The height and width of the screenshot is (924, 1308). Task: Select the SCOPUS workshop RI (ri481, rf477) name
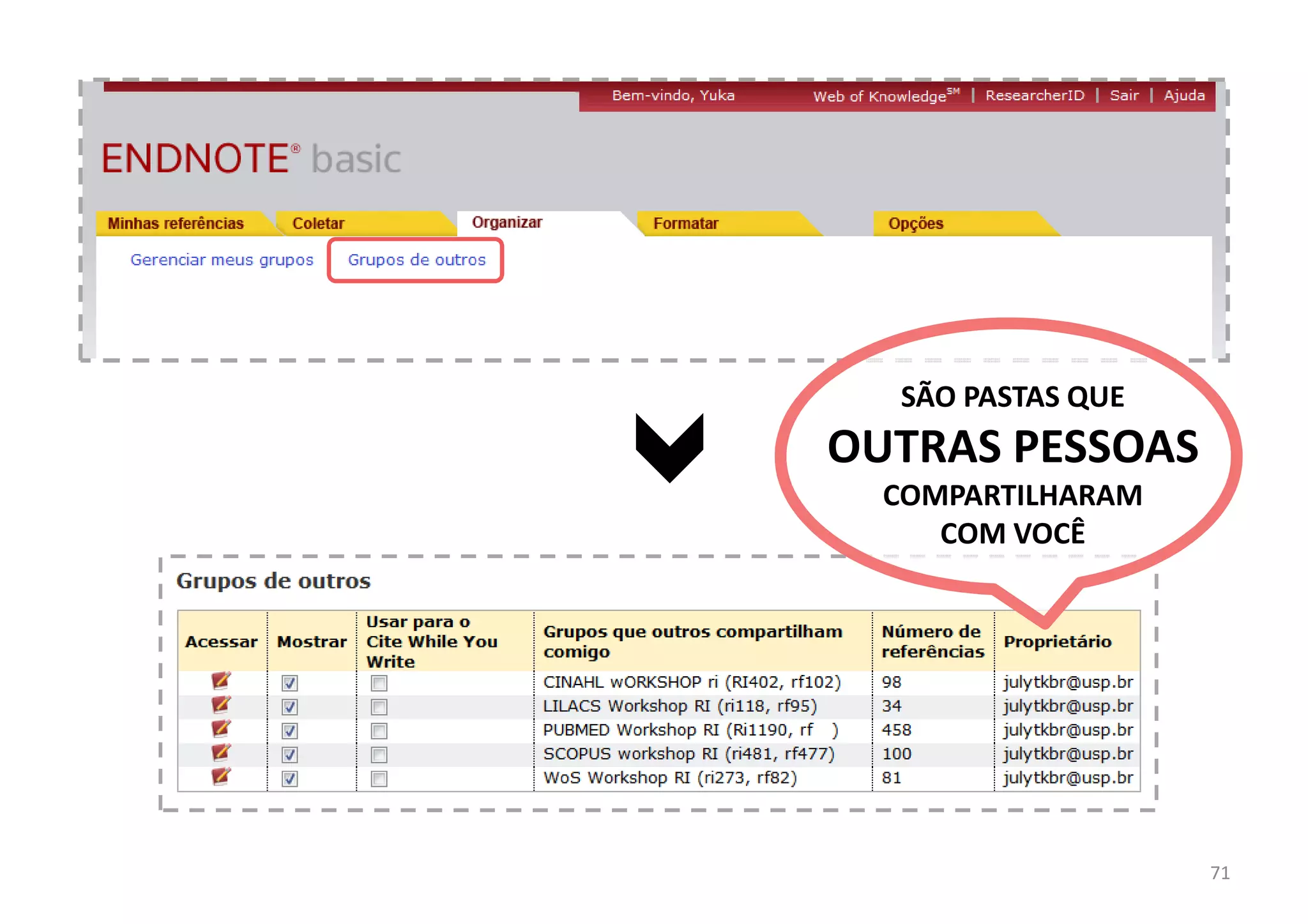point(688,754)
